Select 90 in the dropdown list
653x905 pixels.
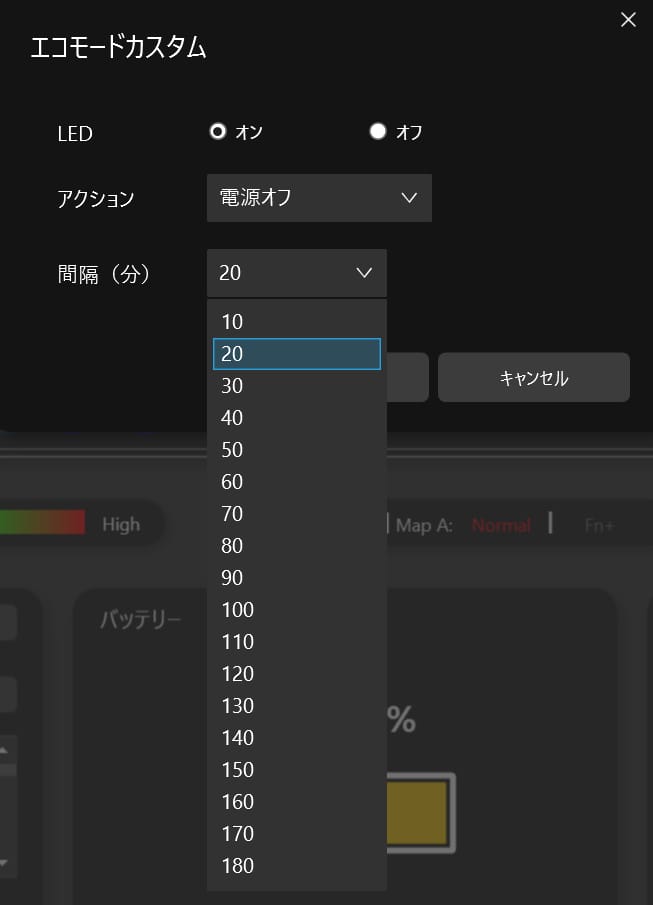296,578
